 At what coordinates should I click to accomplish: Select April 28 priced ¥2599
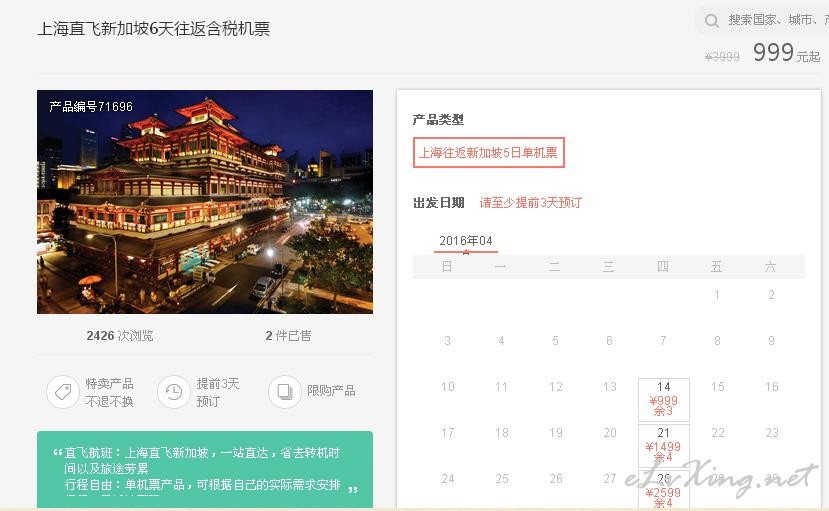(x=664, y=490)
